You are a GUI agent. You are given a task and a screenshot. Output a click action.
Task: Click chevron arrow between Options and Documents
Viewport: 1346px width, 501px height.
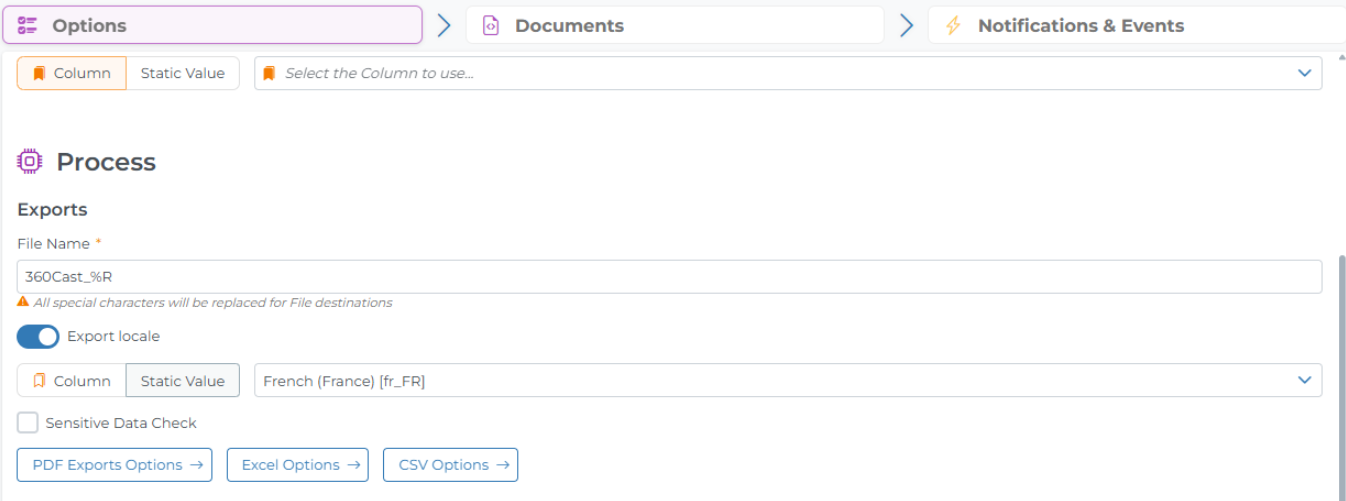click(444, 26)
